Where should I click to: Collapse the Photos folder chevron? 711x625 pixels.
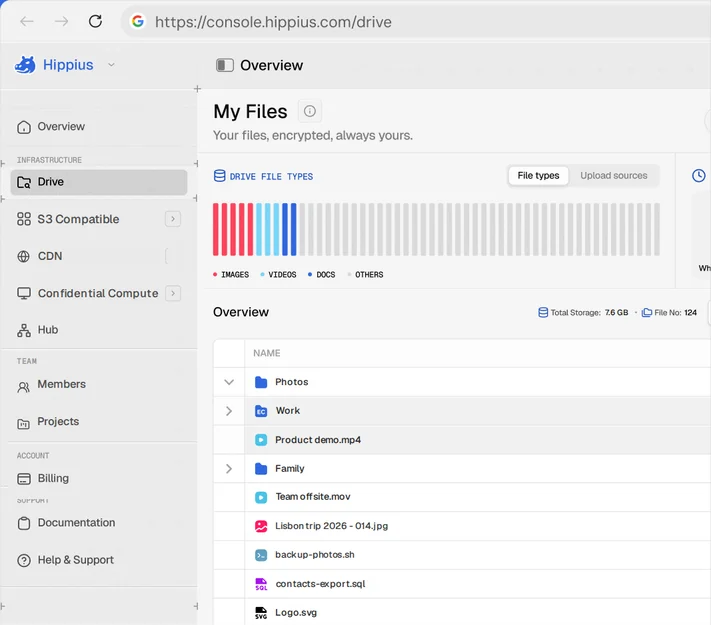tap(229, 382)
